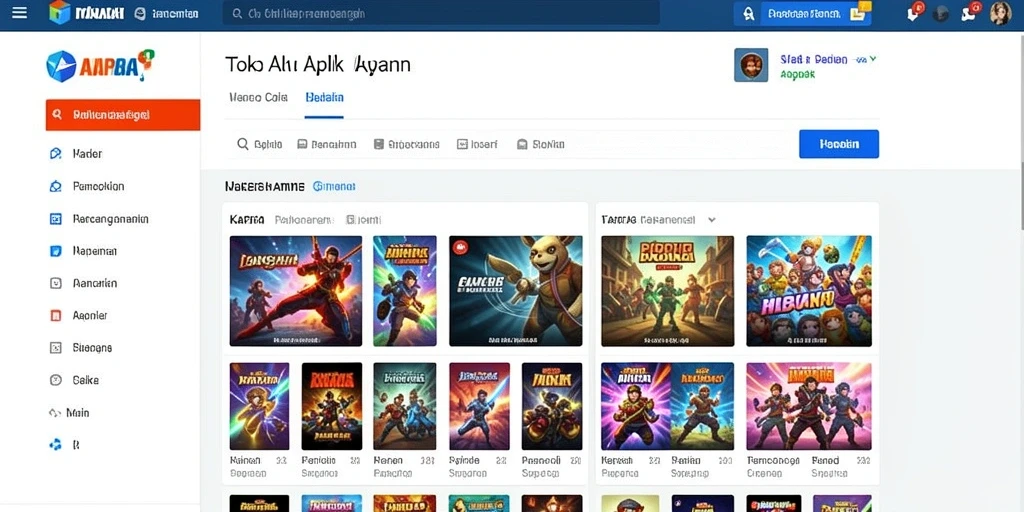Click the store profile avatar thumbnail
The image size is (1024, 512).
point(751,65)
